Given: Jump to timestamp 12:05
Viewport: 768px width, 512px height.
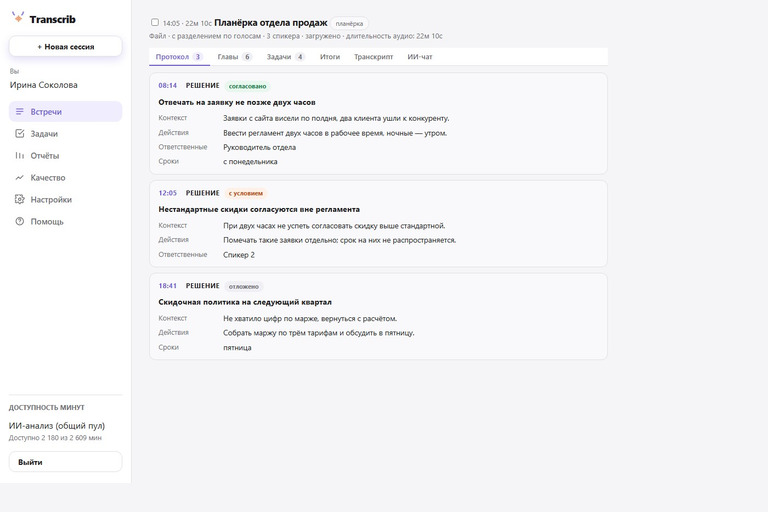Looking at the screenshot, I should tap(168, 193).
